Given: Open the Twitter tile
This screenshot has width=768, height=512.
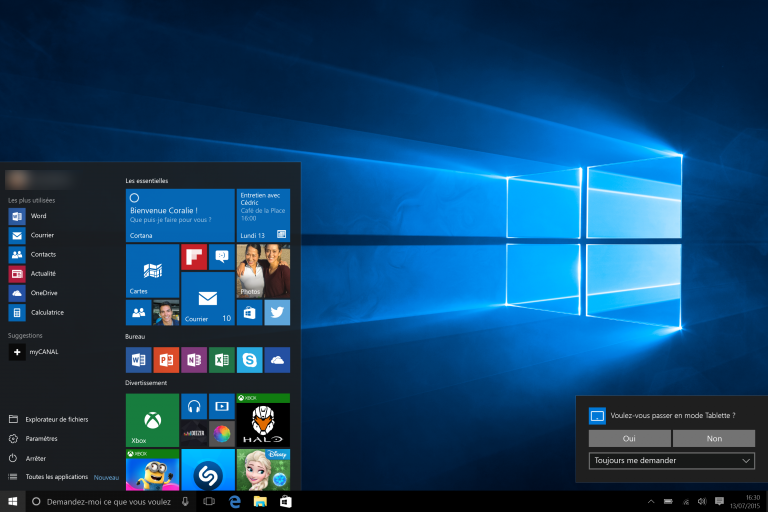Looking at the screenshot, I should (x=277, y=313).
